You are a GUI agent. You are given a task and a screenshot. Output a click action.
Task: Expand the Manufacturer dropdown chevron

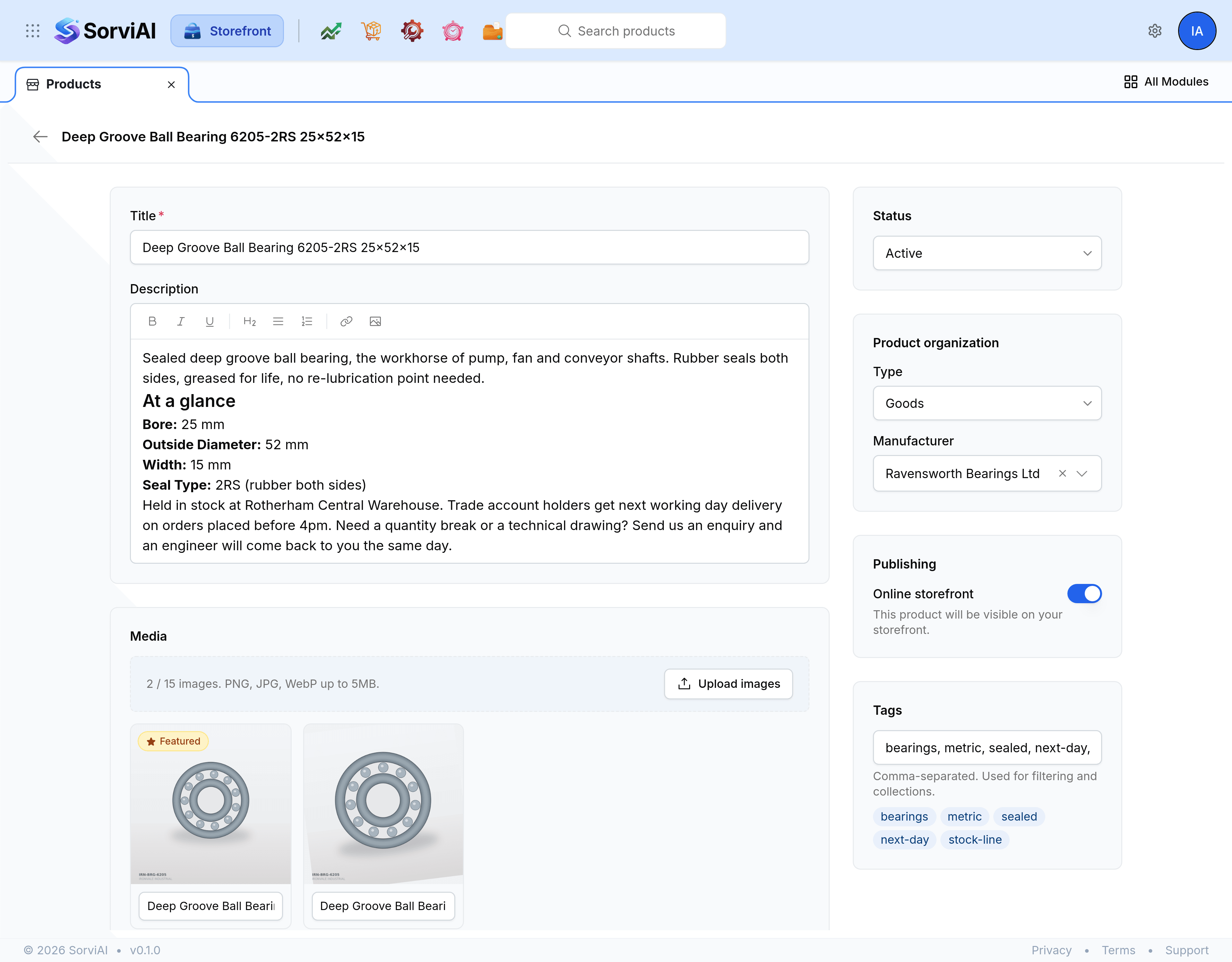coord(1082,474)
